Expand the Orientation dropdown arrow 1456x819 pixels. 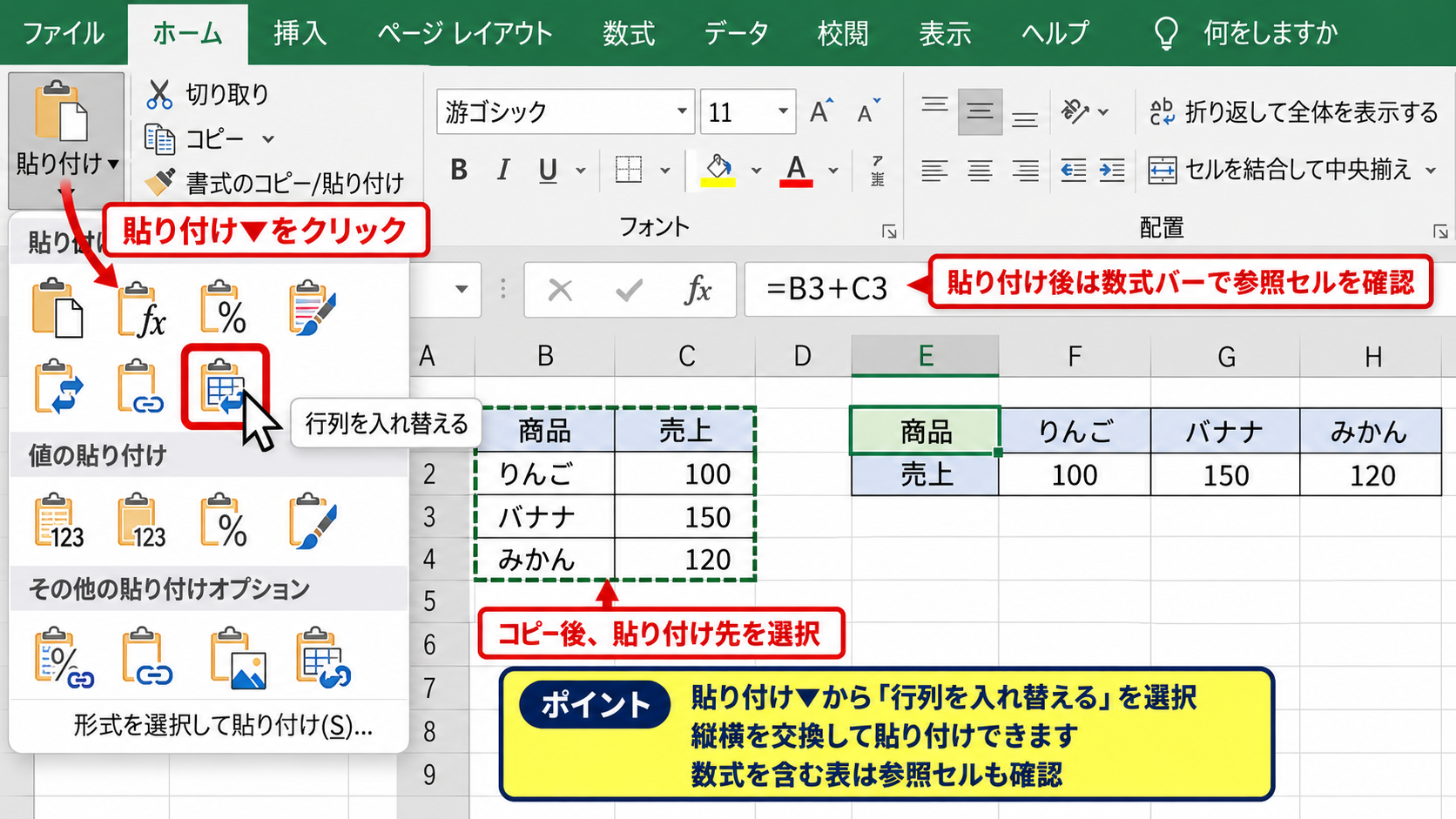(x=1103, y=111)
